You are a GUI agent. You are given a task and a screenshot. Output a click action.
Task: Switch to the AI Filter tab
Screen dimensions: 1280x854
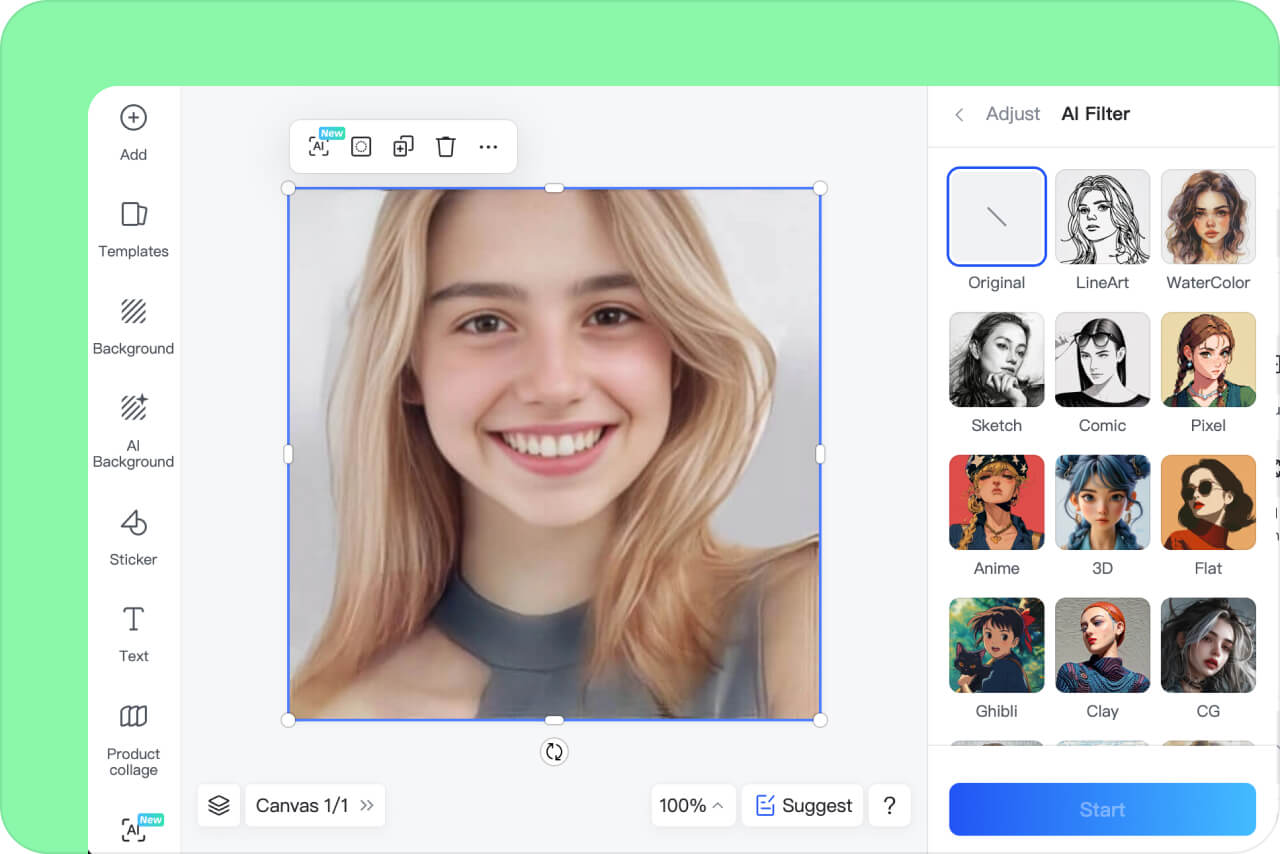[x=1096, y=114]
